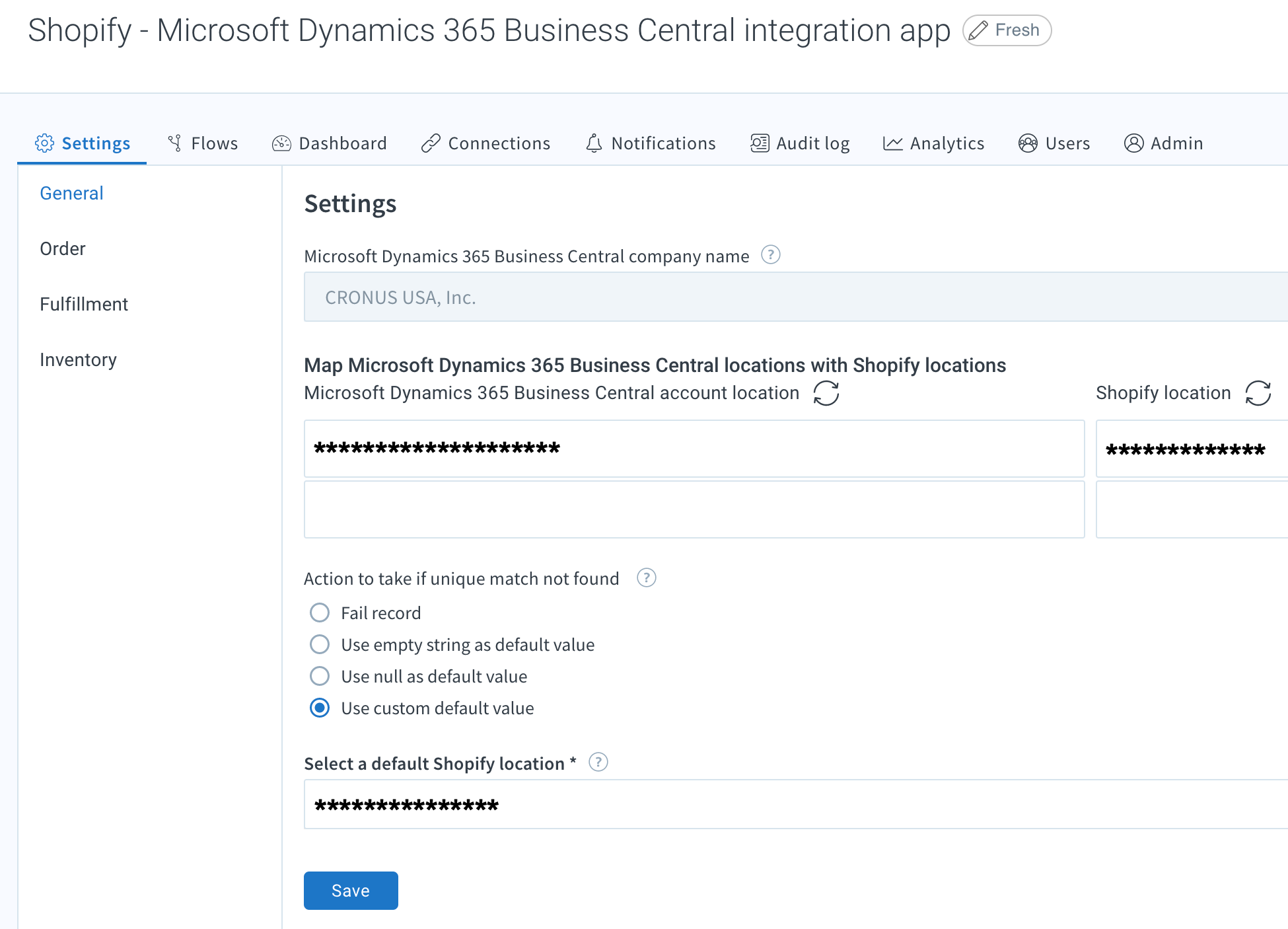The width and height of the screenshot is (1288, 929).
Task: Click the Flows branch icon
Action: pos(175,143)
